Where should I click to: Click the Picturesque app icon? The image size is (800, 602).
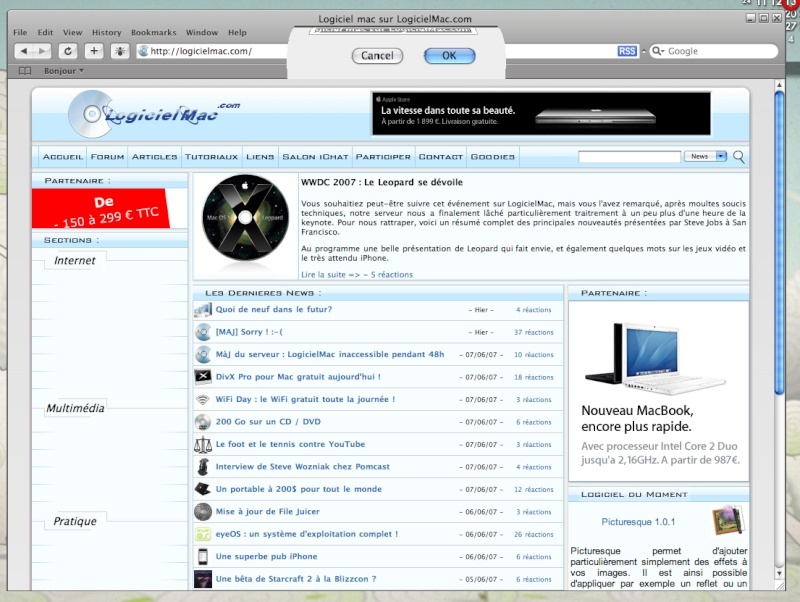[729, 520]
